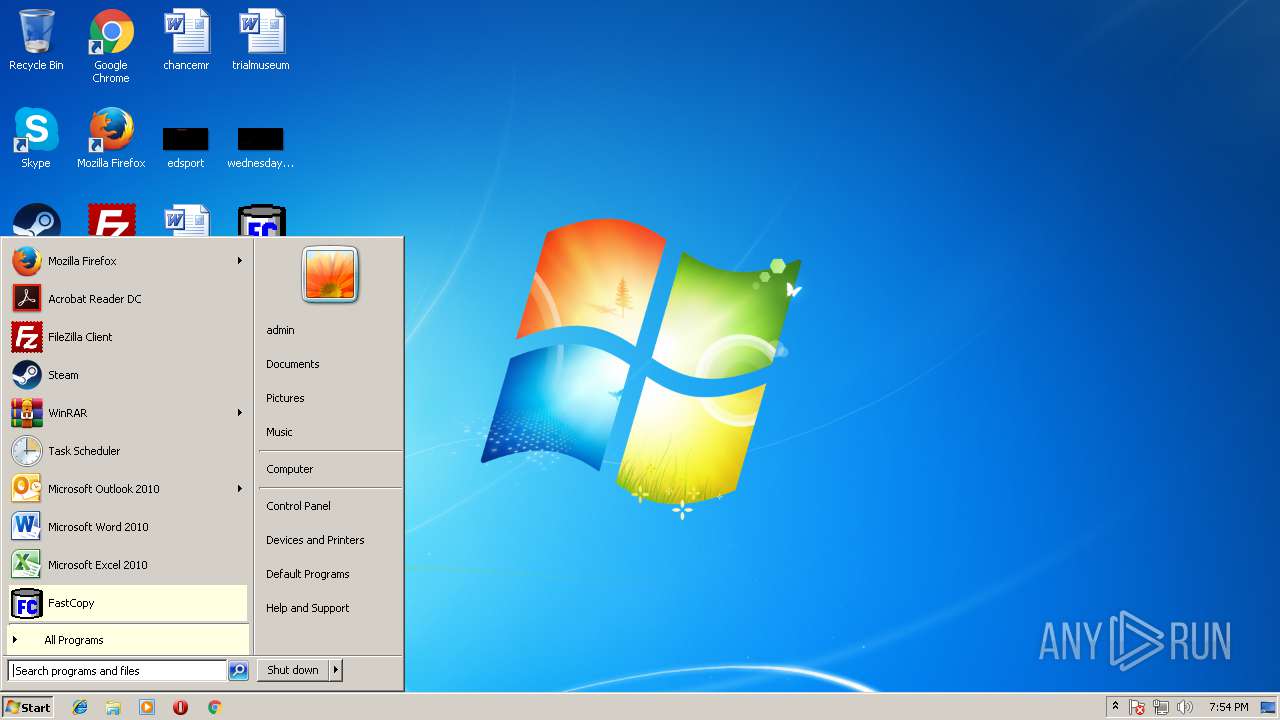Open Windows Explorer folder taskbar icon
Viewport: 1280px width, 720px height.
tap(113, 707)
